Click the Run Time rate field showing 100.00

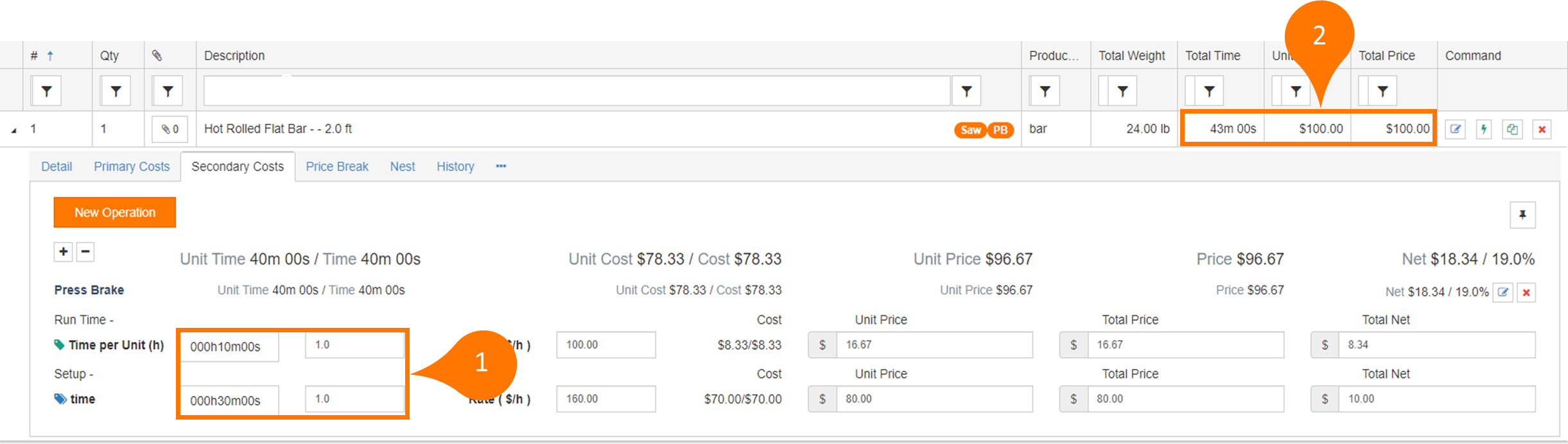tap(605, 345)
